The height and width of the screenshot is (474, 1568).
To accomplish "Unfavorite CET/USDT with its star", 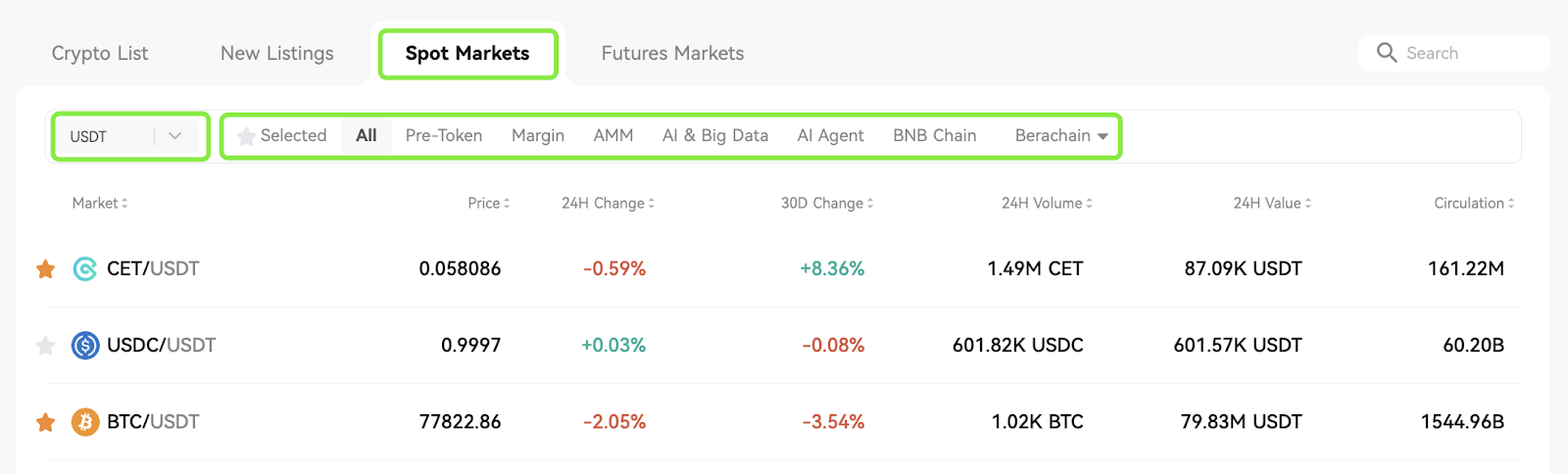I will [x=45, y=268].
